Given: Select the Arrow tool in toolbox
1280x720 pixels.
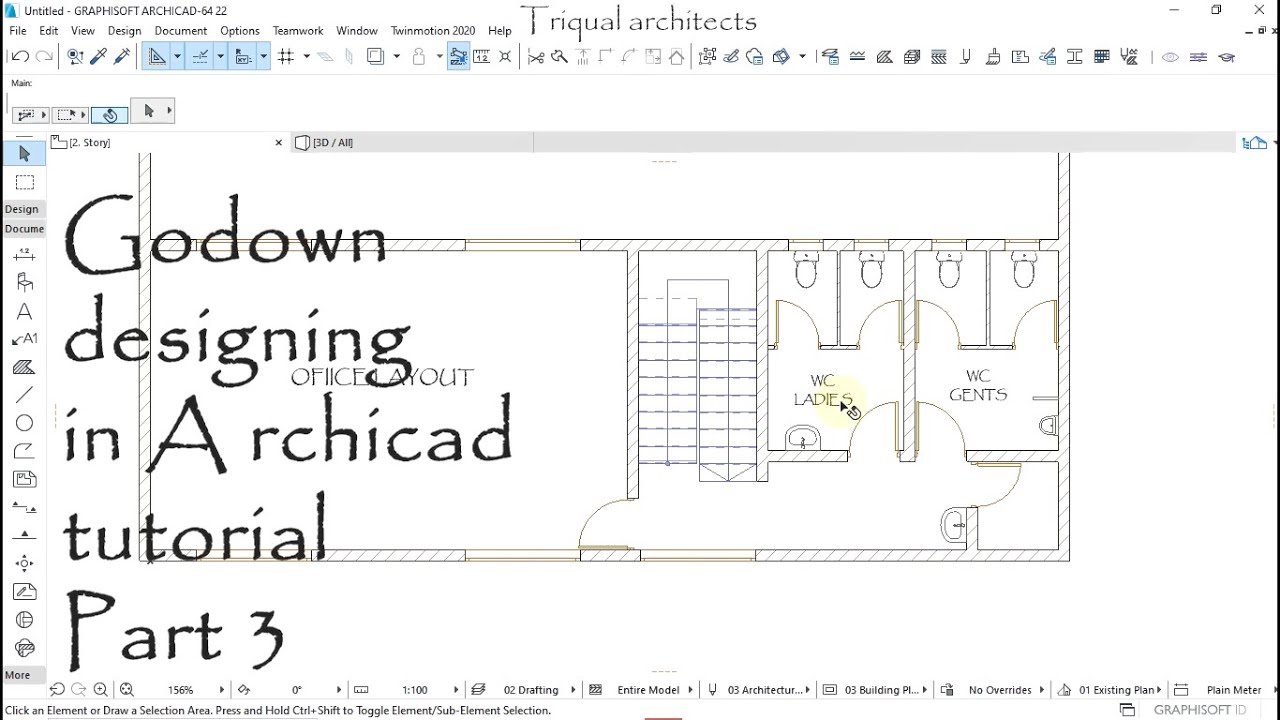Looking at the screenshot, I should pos(25,153).
